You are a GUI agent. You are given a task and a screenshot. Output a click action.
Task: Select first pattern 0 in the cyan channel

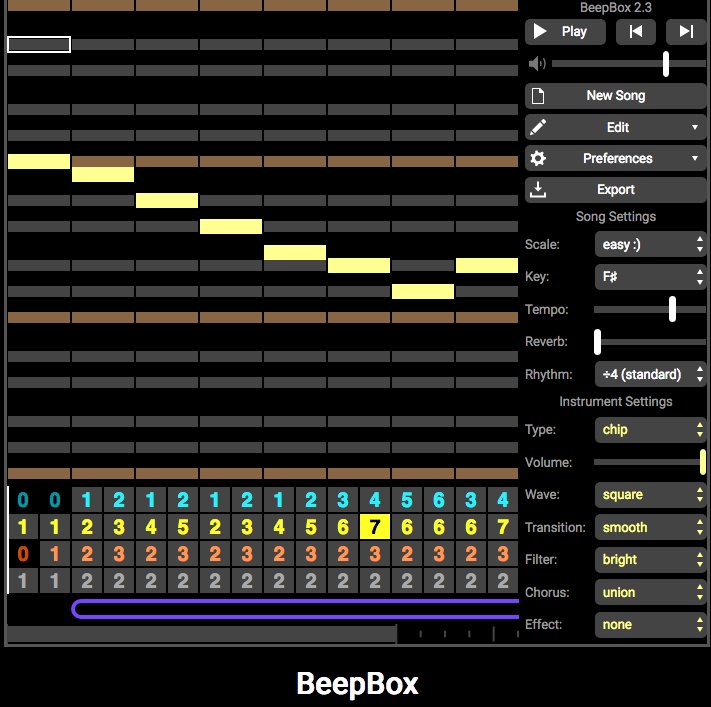[23, 500]
